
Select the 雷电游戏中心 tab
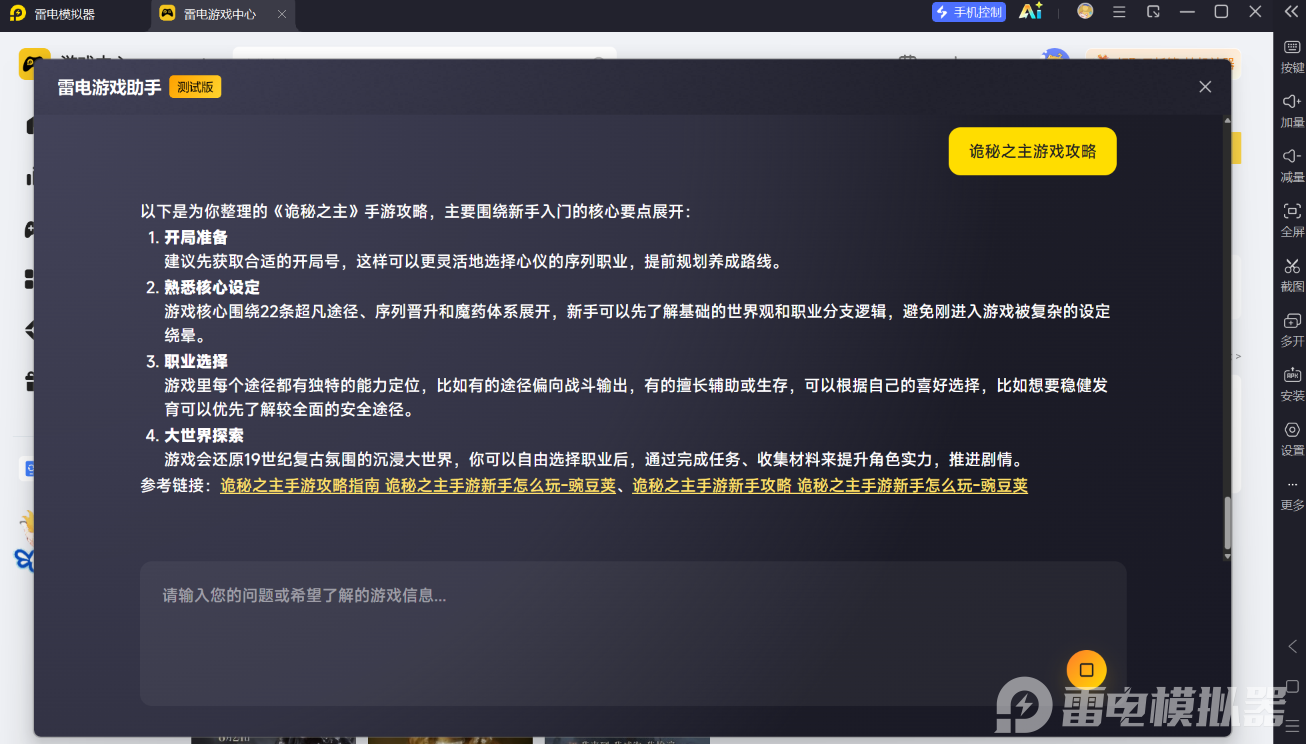click(x=222, y=14)
